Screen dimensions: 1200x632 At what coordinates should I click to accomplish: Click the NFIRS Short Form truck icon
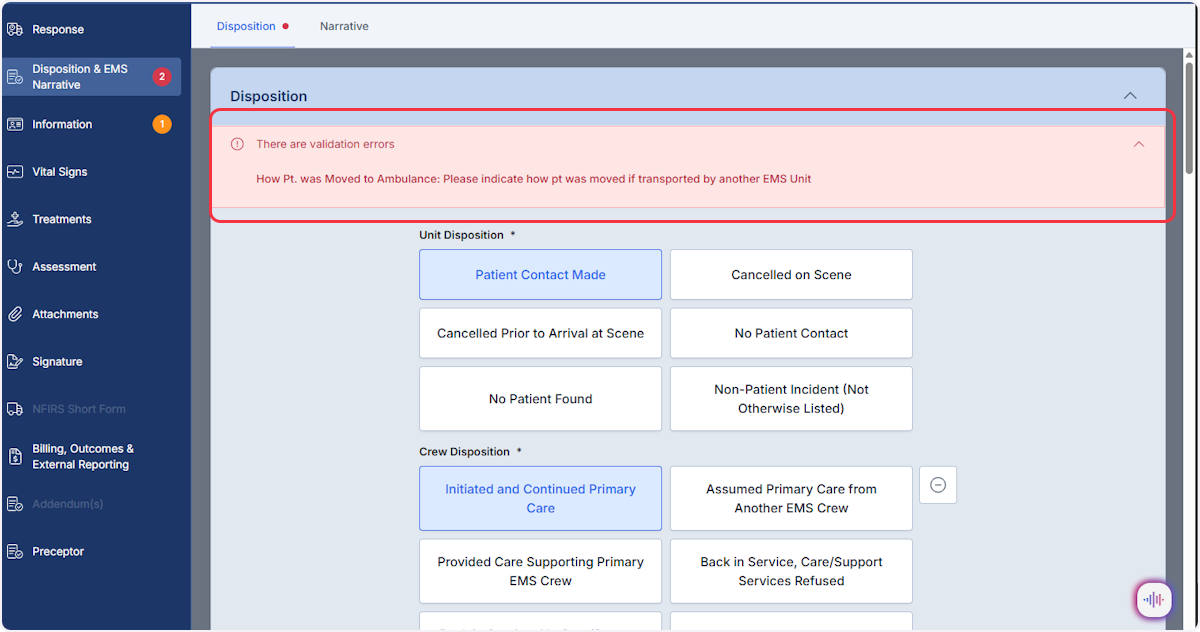pyautogui.click(x=15, y=409)
